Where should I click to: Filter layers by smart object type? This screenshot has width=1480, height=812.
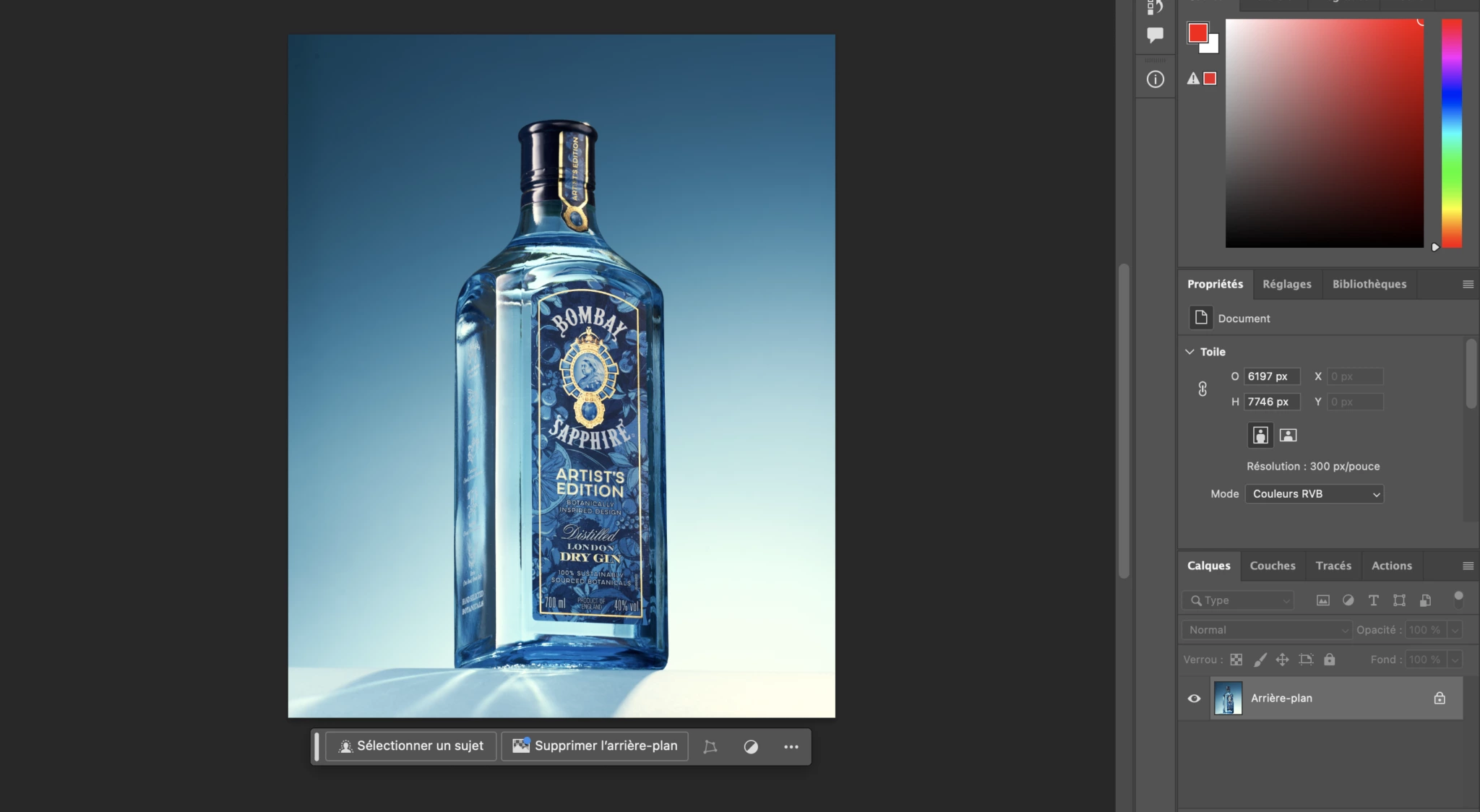[1425, 600]
